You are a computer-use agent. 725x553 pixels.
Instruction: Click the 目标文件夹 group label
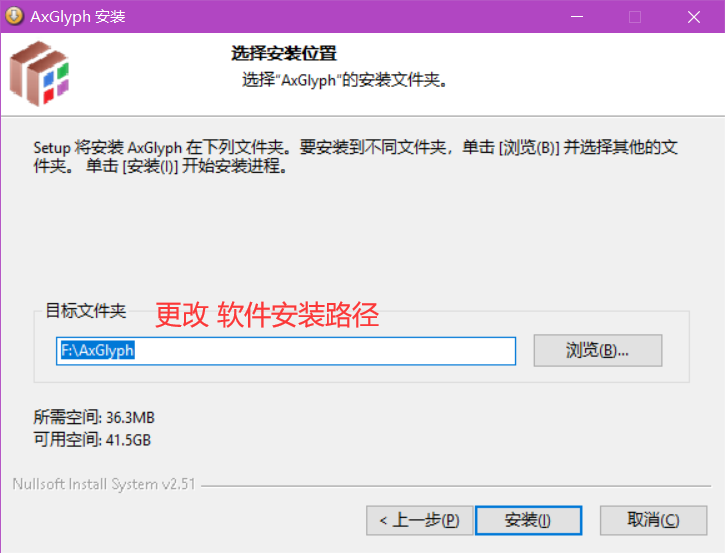86,311
